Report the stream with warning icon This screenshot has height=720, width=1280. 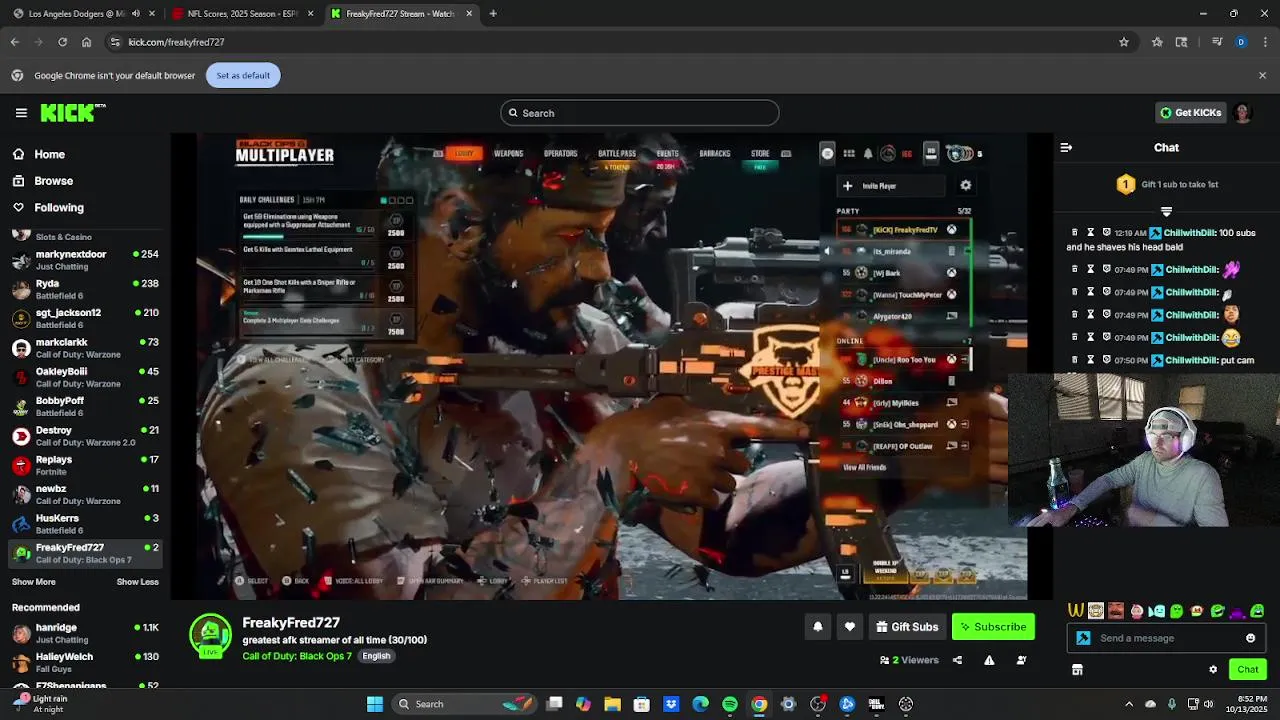[989, 660]
